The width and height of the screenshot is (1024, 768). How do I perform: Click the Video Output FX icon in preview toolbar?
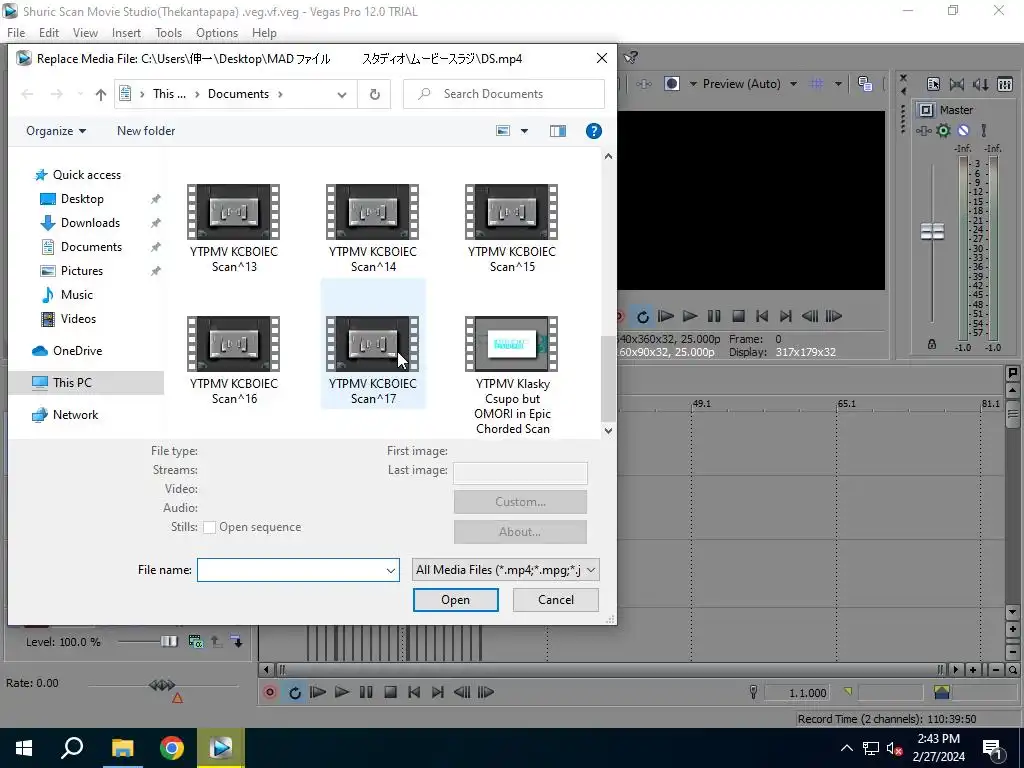pyautogui.click(x=644, y=84)
